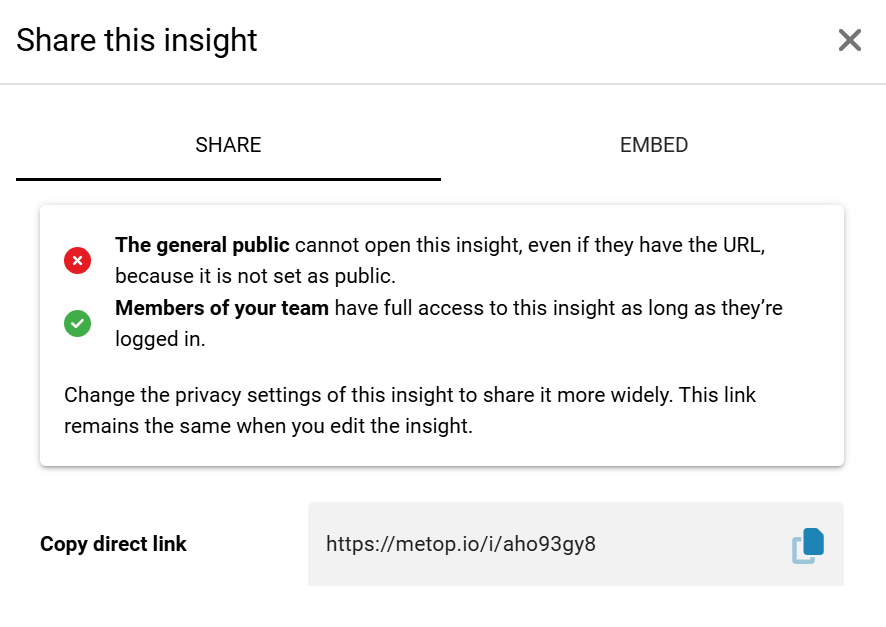The image size is (886, 627).
Task: Copy the direct link with the clipboard icon
Action: click(808, 545)
